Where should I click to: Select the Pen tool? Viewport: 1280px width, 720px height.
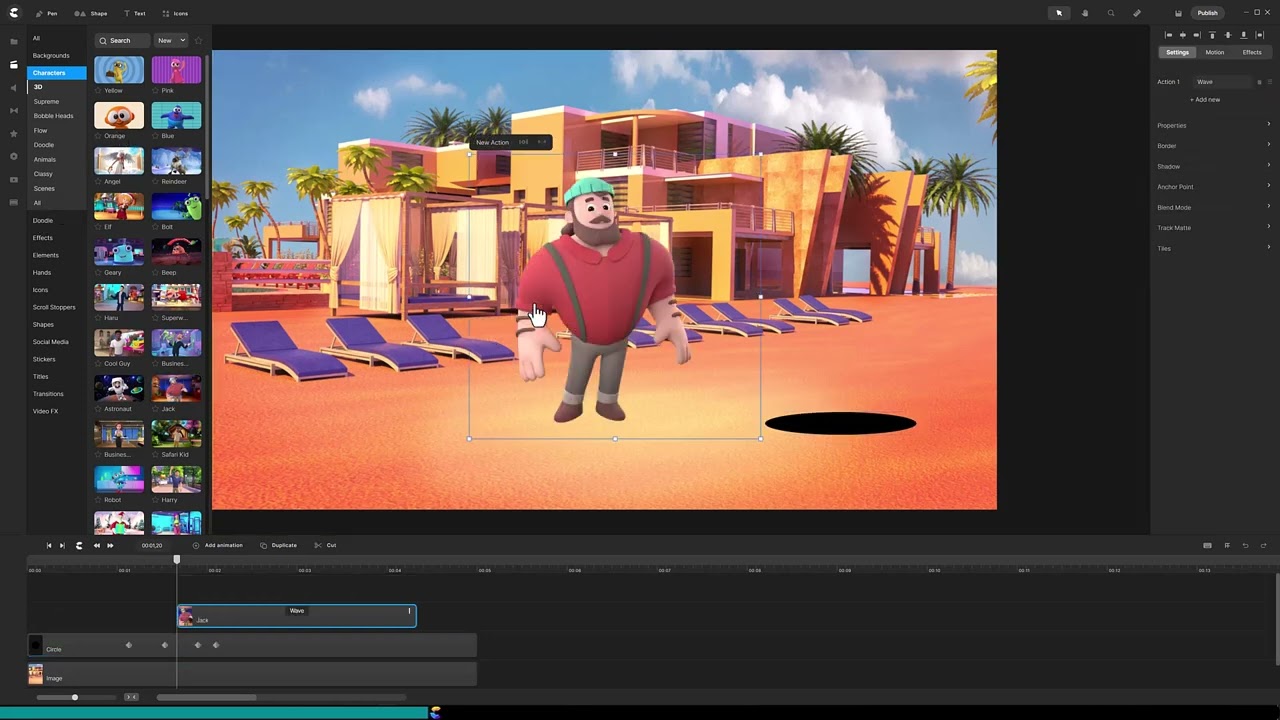coord(46,13)
